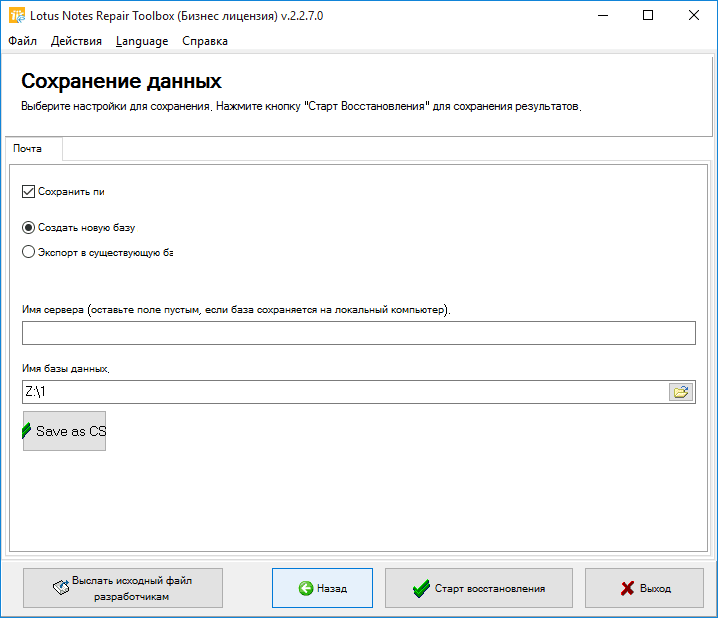This screenshot has height=618, width=718.
Task: Select 'Создать новую базу' radio option
Action: (28, 228)
